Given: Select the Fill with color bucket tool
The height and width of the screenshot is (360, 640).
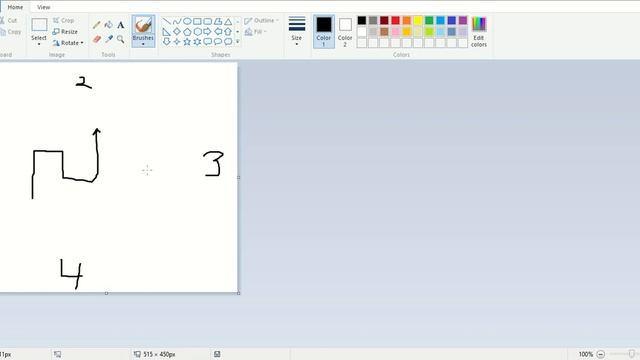Looking at the screenshot, I should (109, 25).
